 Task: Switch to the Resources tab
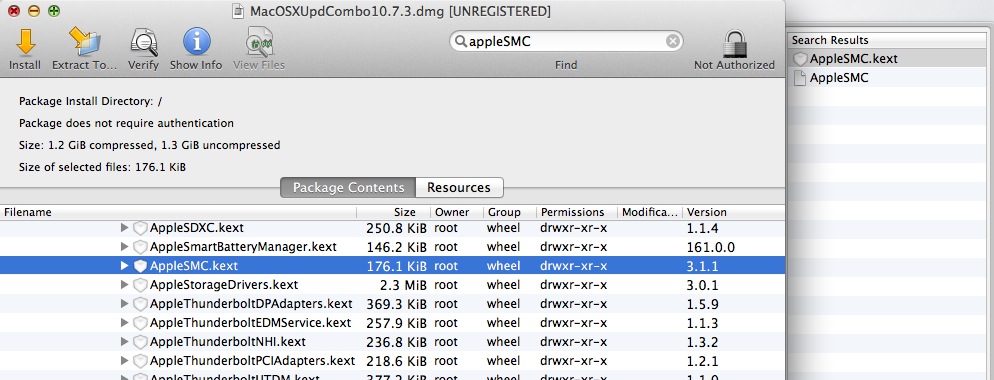[x=459, y=188]
